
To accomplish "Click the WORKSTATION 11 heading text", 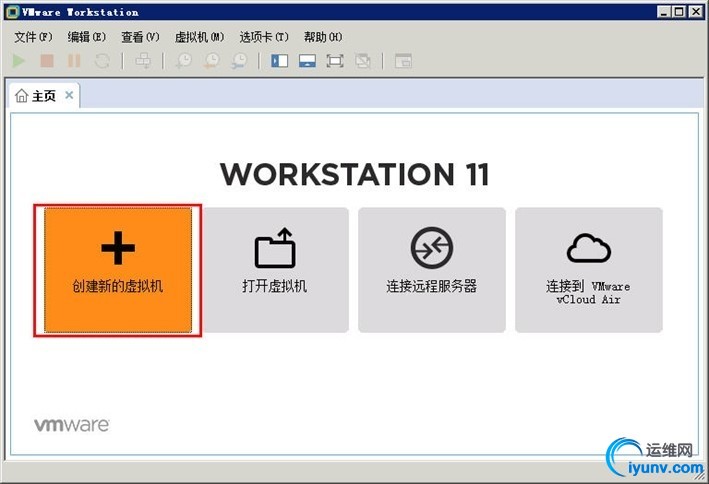I will click(355, 174).
